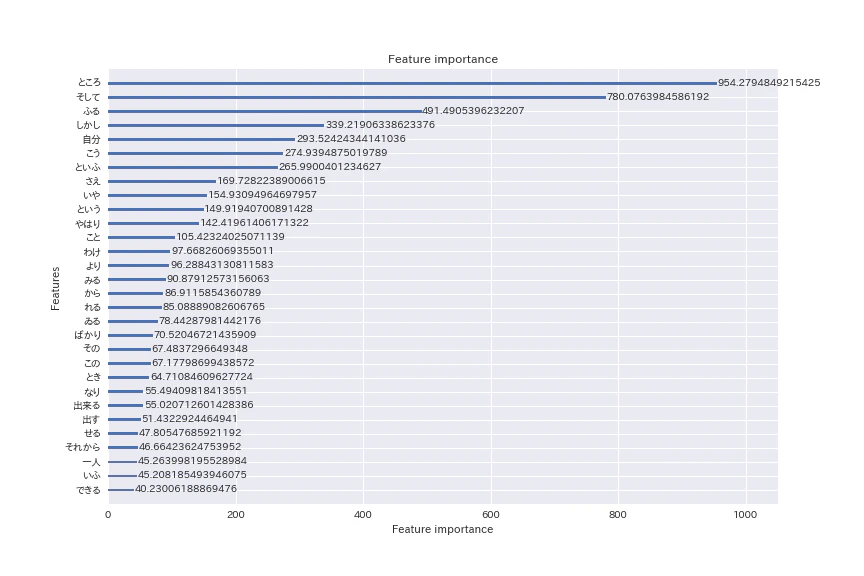Click the value 90.87912573156063
The height and width of the screenshot is (576, 864).
tap(218, 279)
